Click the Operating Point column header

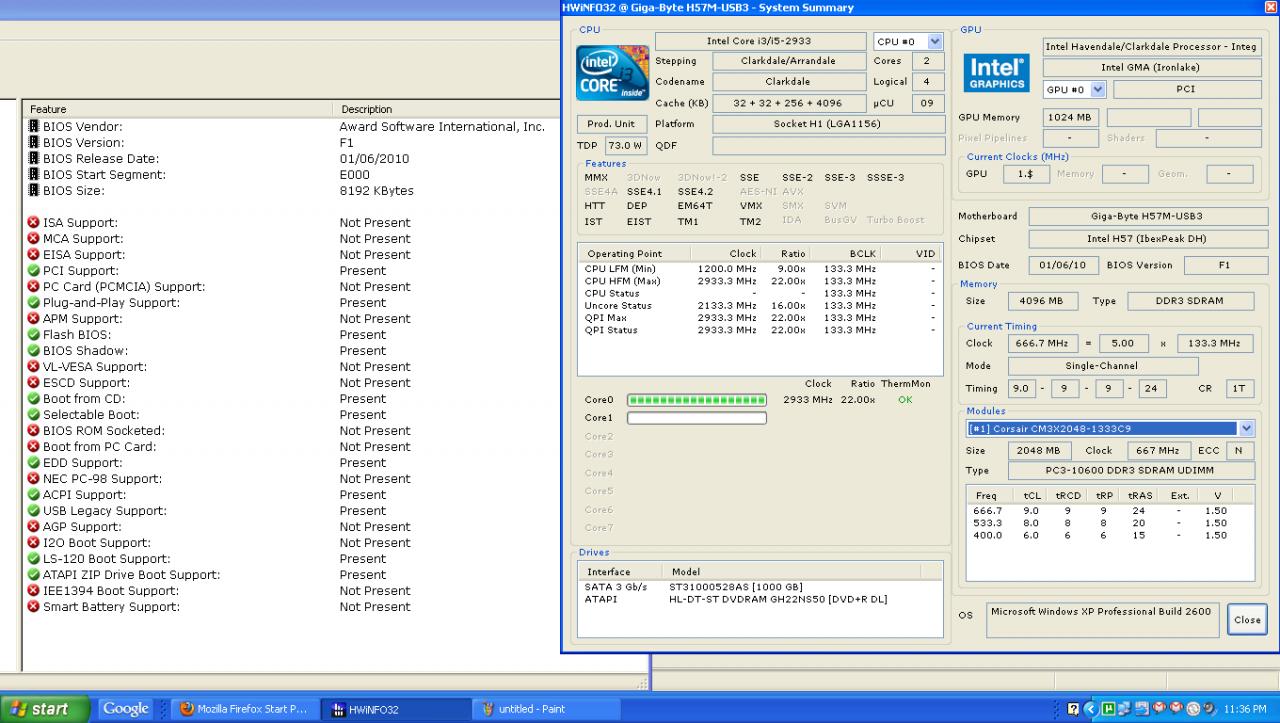point(634,254)
